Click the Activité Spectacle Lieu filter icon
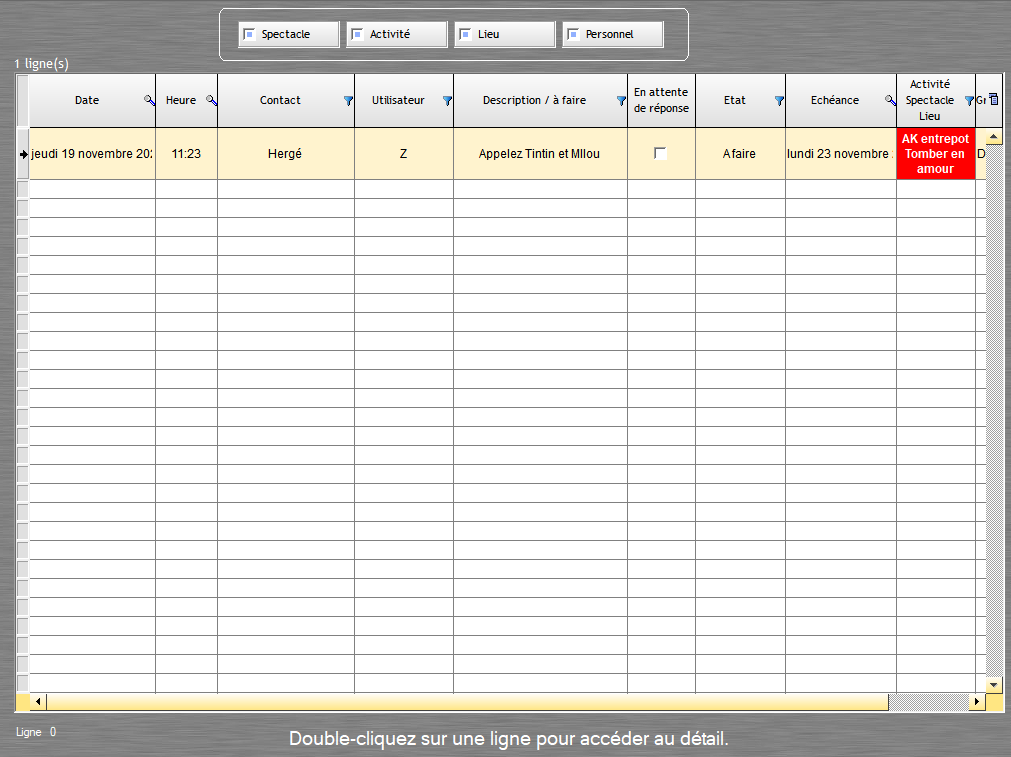1011x757 pixels. click(x=968, y=100)
